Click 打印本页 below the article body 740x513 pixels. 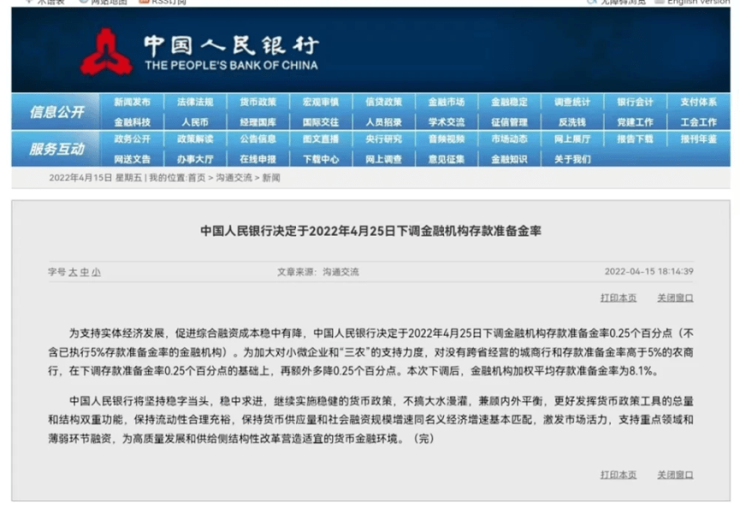(x=618, y=474)
